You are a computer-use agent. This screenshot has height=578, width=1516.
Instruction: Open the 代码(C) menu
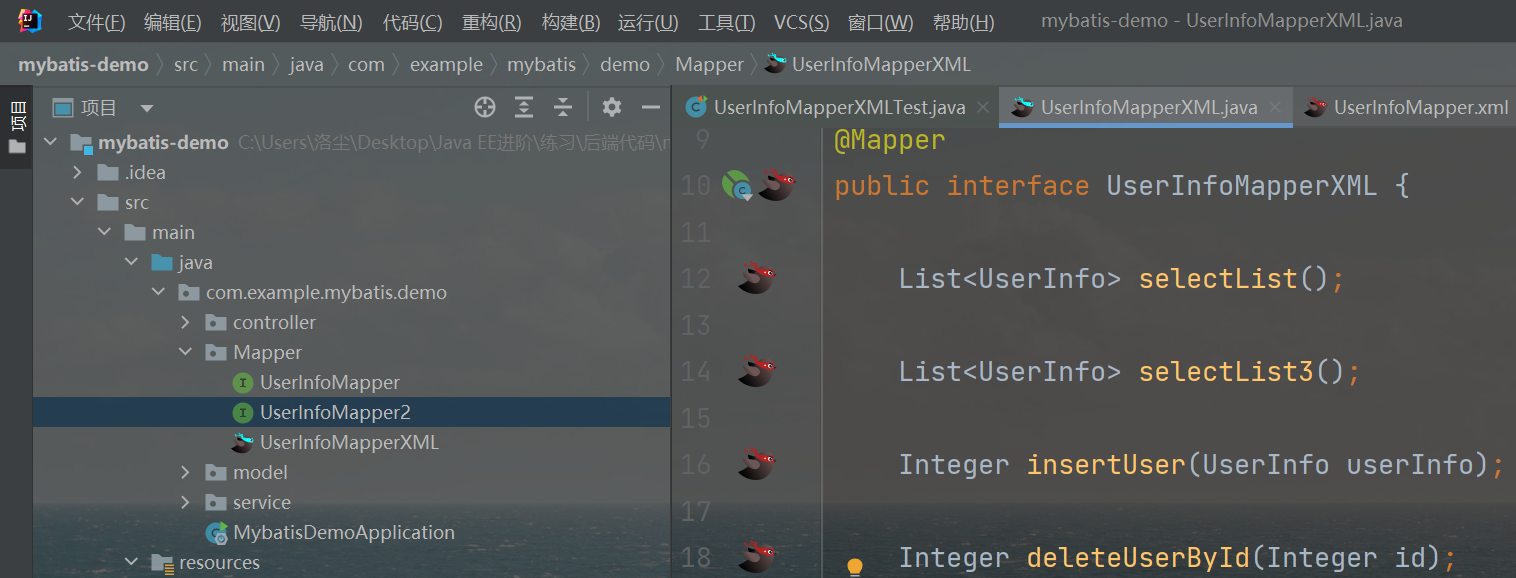(412, 22)
